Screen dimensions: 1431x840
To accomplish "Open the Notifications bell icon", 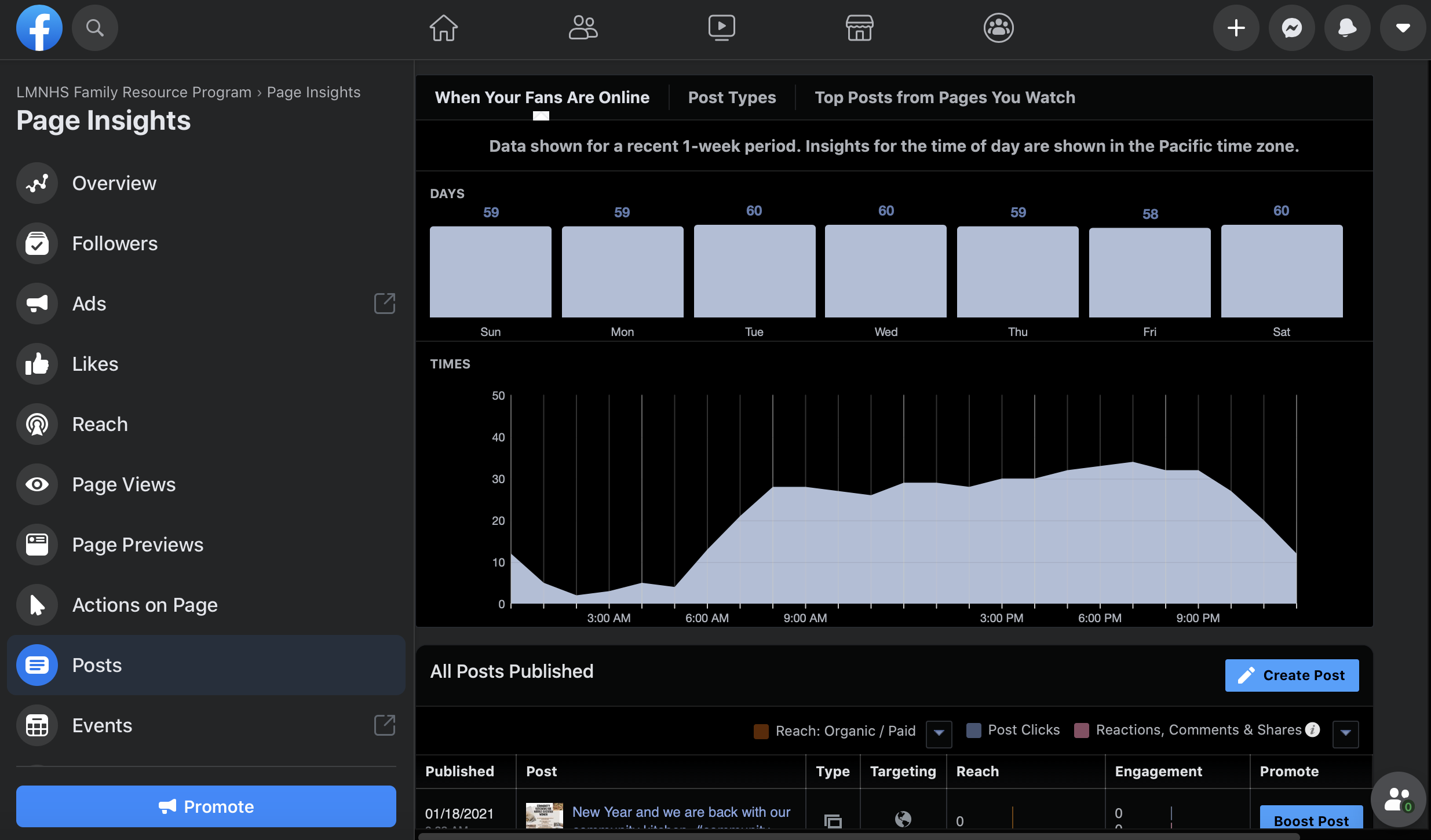I will pos(1347,28).
